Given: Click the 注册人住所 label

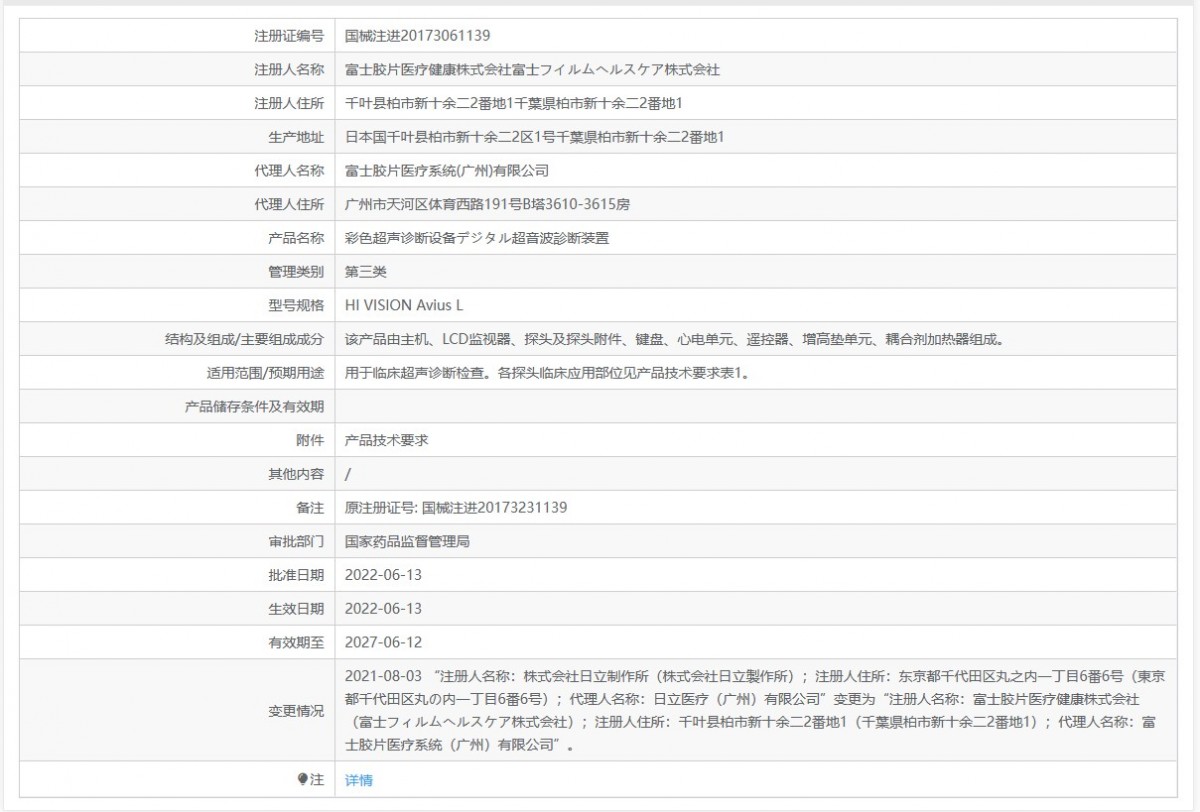Looking at the screenshot, I should click(x=289, y=103).
